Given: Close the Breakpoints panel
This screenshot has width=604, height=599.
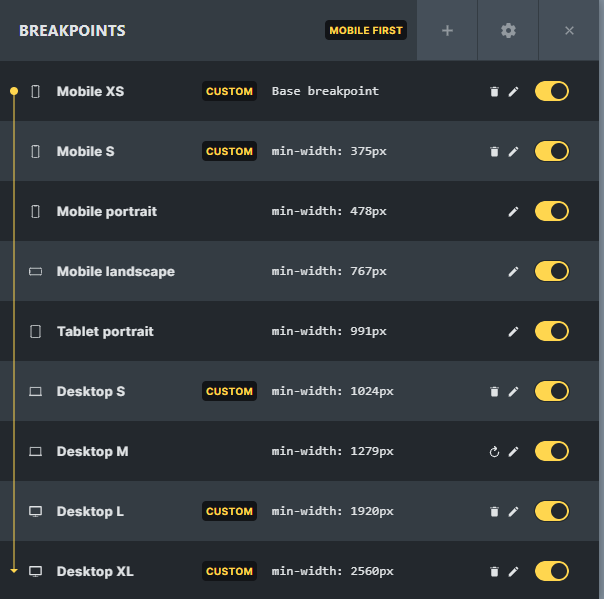Looking at the screenshot, I should 569,30.
